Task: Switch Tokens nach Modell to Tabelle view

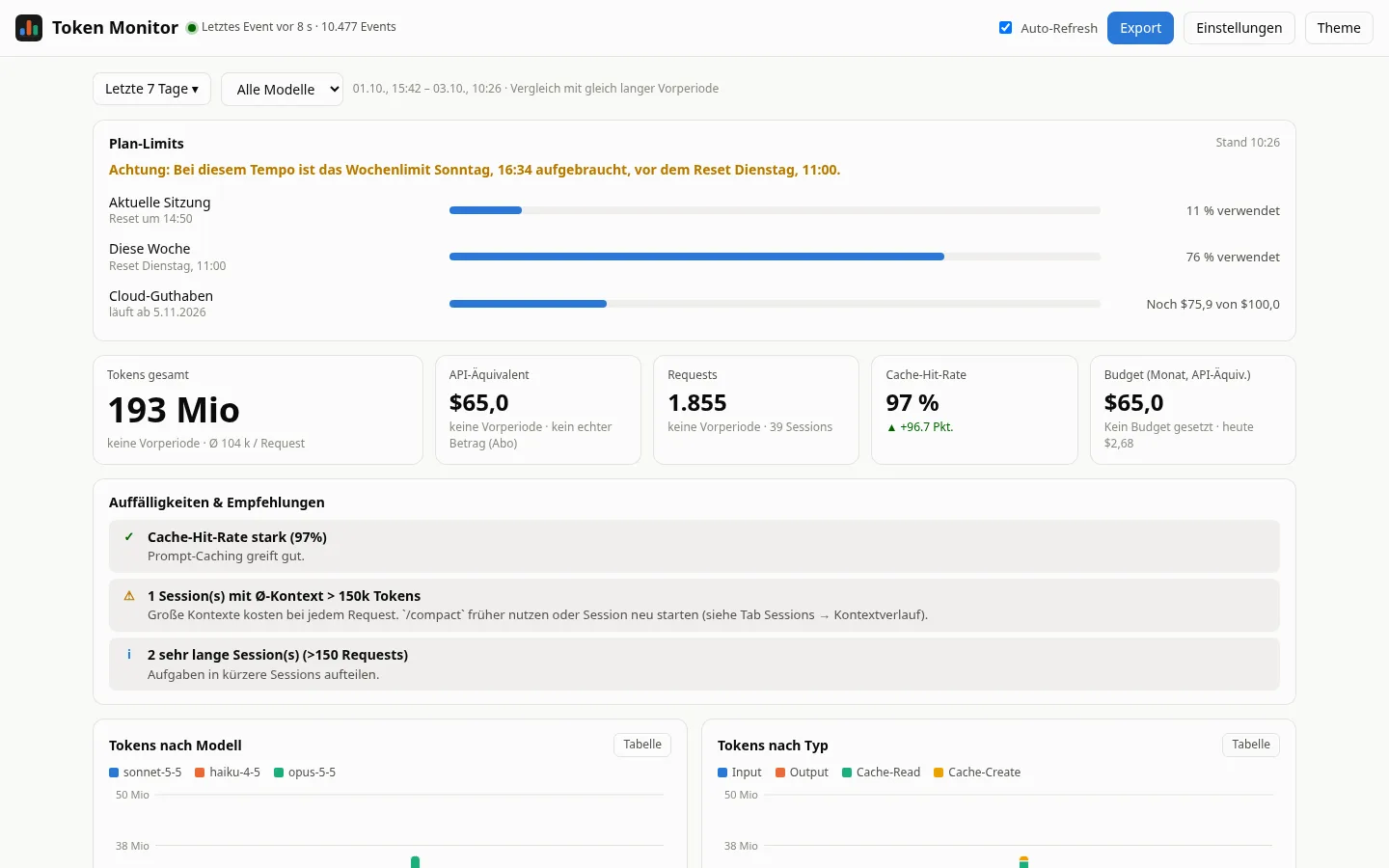Action: pyautogui.click(x=642, y=745)
